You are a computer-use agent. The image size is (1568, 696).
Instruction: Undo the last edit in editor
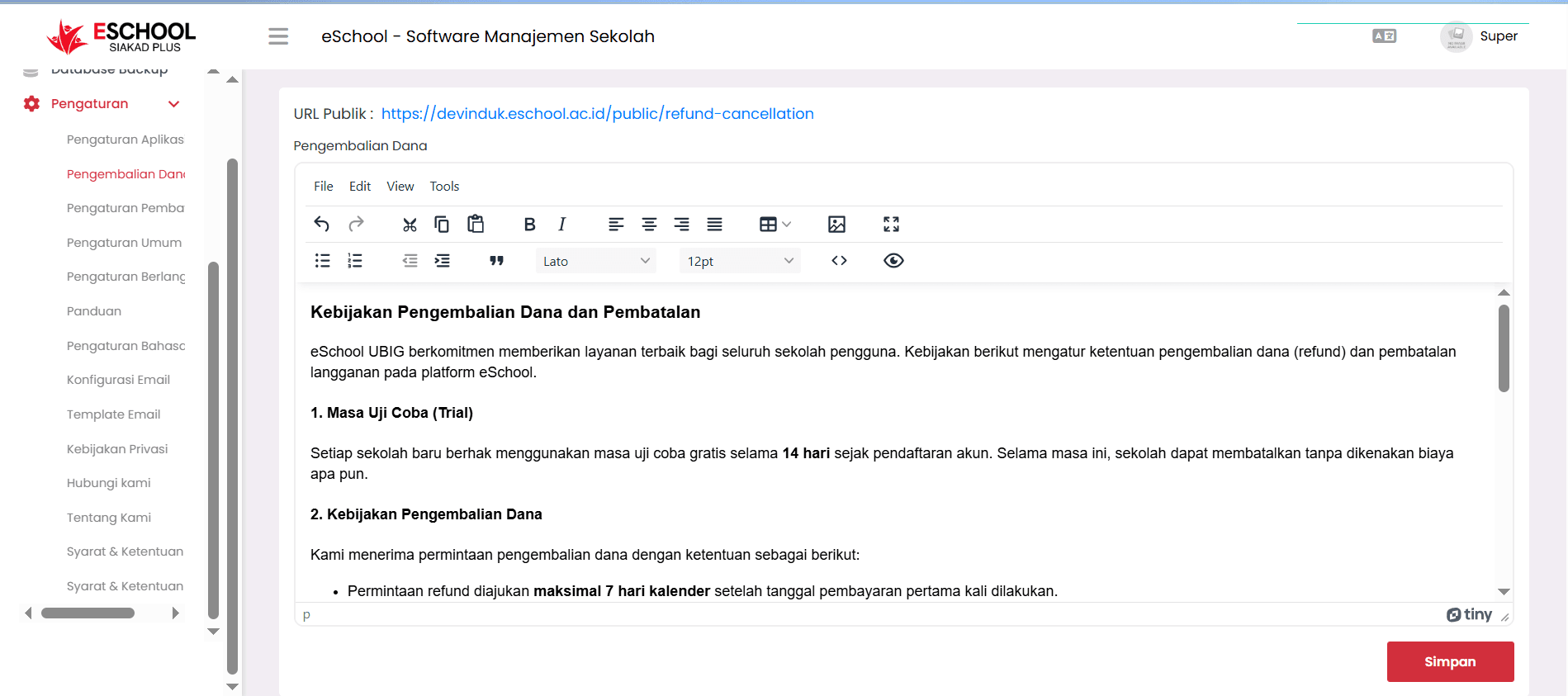point(322,225)
